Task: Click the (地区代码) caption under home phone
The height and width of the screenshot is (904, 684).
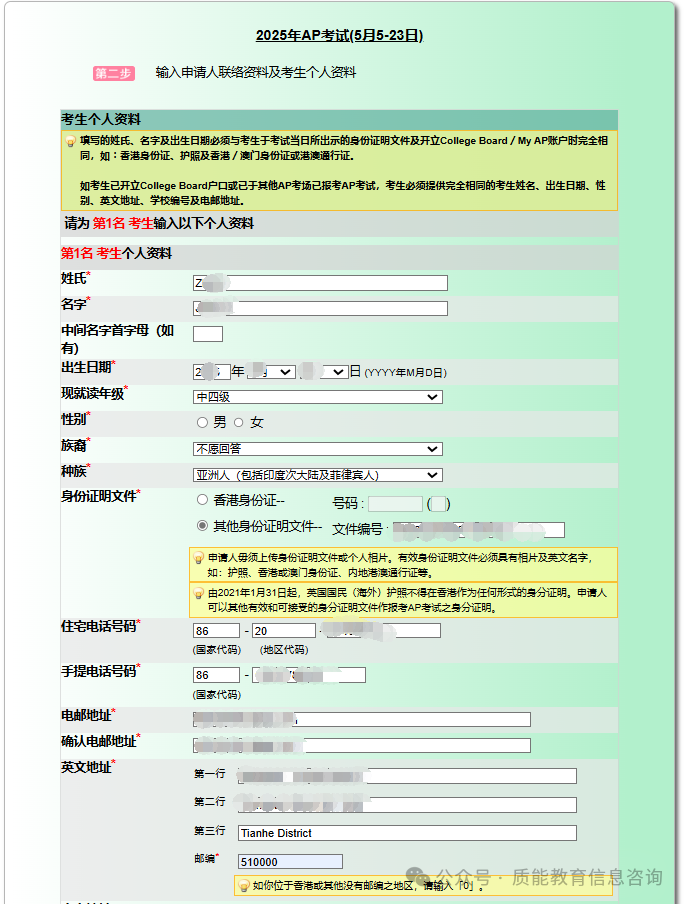Action: point(284,650)
